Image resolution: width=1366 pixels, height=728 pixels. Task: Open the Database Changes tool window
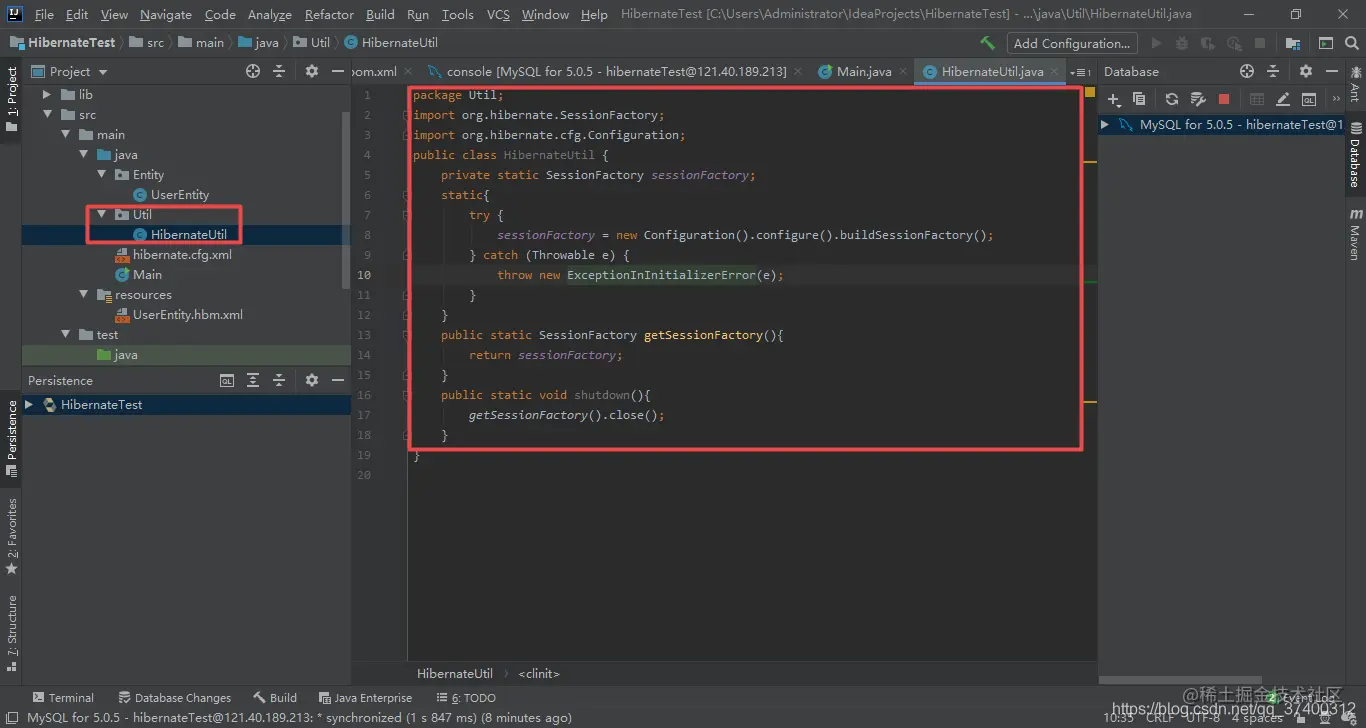(175, 698)
